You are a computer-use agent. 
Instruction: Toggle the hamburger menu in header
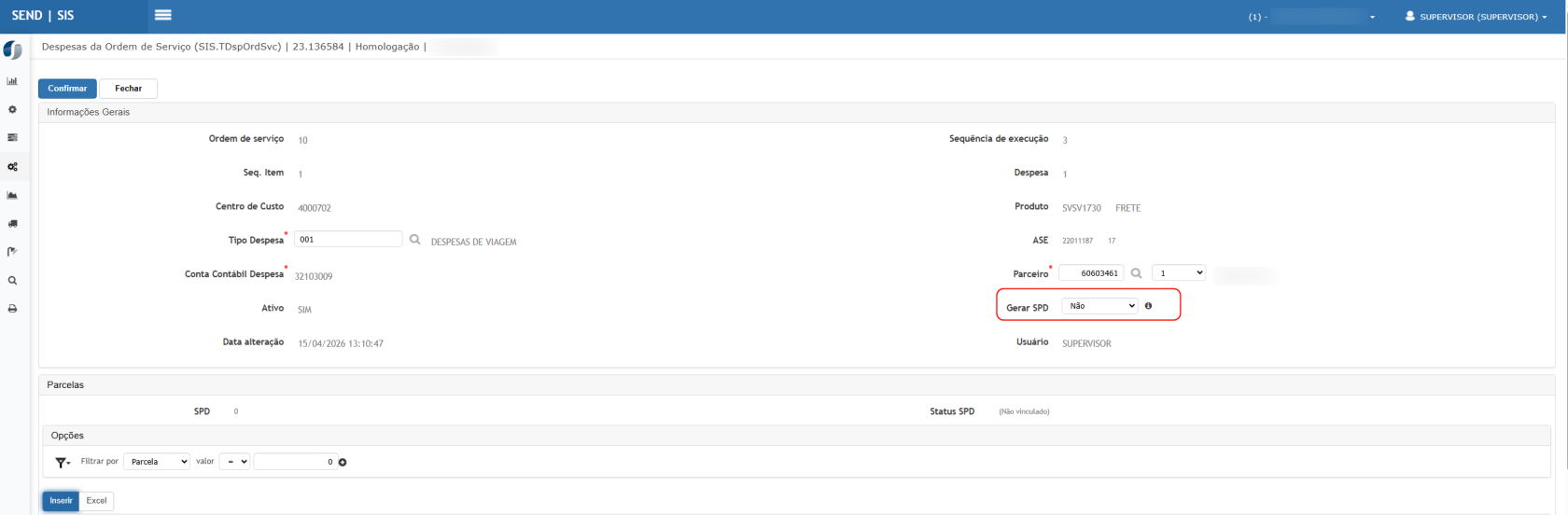163,16
